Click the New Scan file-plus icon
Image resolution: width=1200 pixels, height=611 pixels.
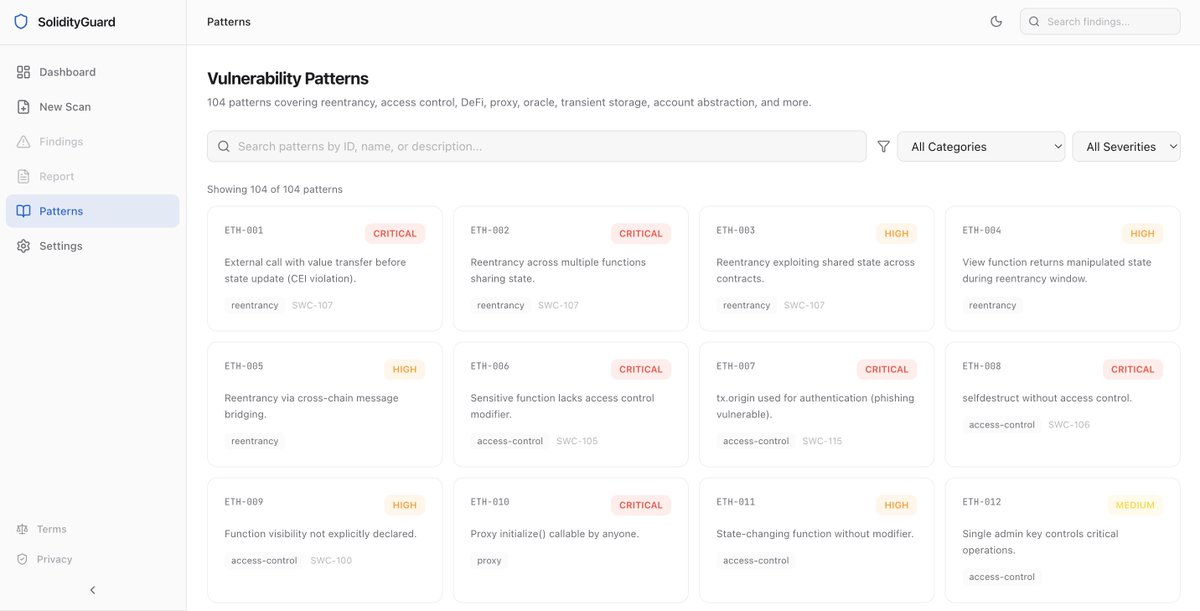point(23,107)
